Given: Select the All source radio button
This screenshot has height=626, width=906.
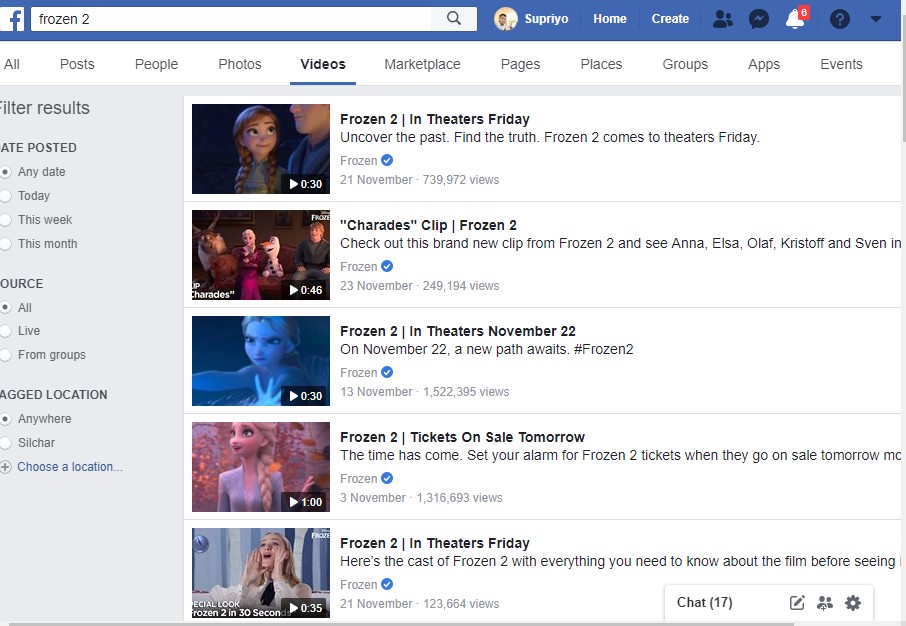Looking at the screenshot, I should (5, 308).
